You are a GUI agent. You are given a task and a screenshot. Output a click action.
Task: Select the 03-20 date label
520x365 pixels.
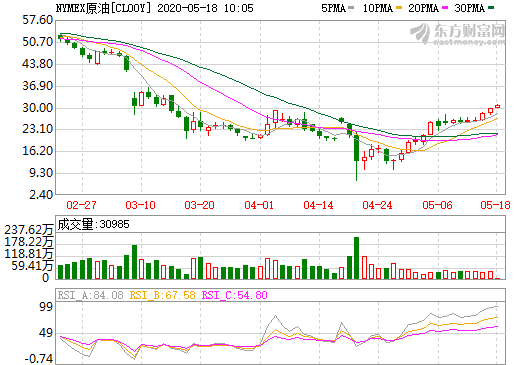point(200,205)
